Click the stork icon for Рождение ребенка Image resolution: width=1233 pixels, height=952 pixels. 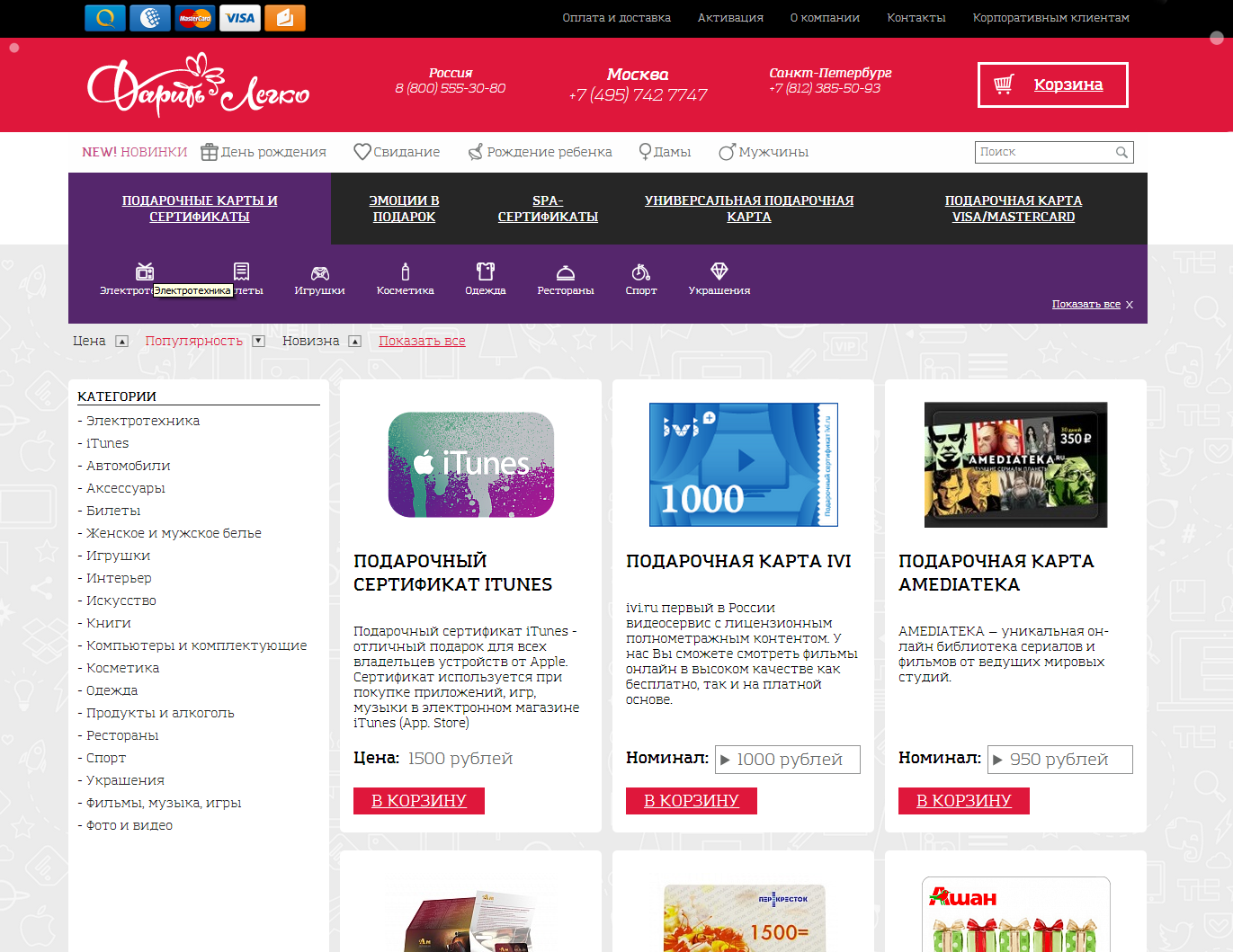(x=476, y=152)
